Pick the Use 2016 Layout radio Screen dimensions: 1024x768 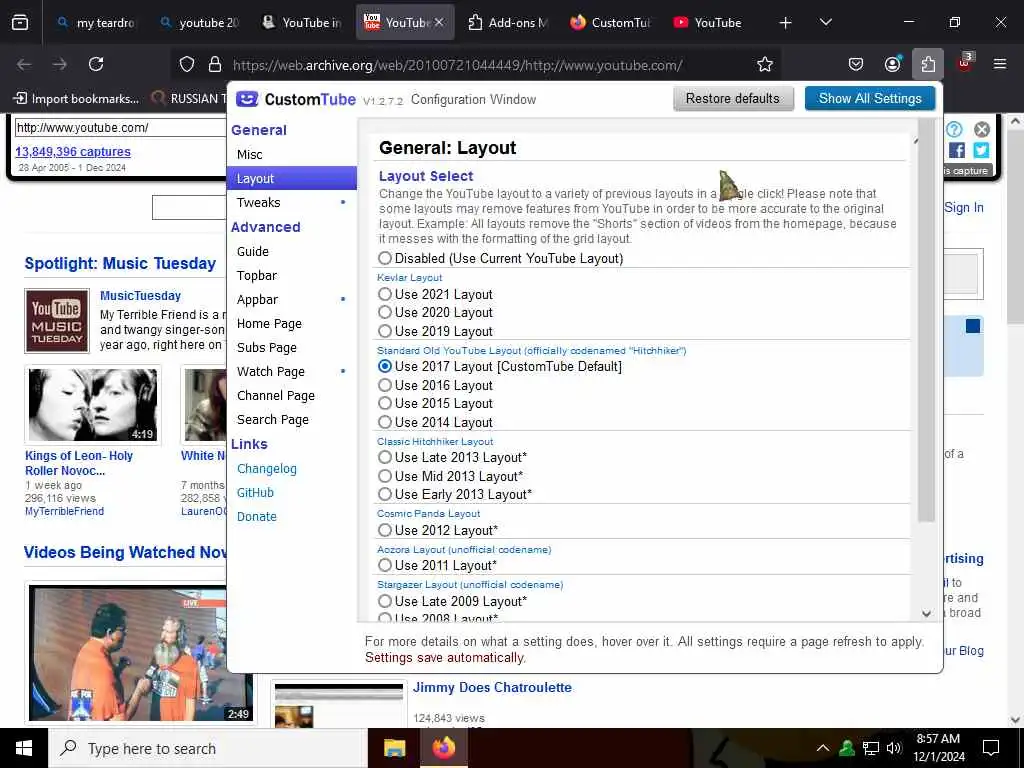385,385
